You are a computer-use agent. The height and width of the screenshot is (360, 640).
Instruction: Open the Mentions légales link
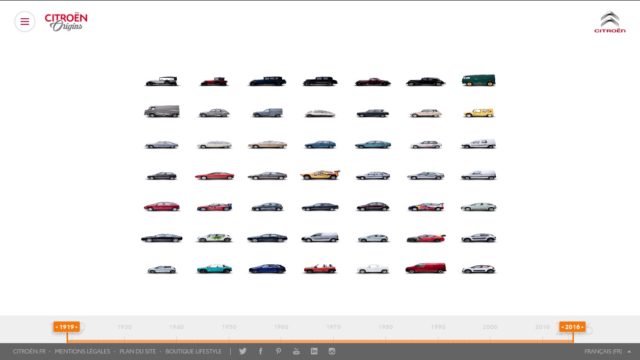point(82,351)
